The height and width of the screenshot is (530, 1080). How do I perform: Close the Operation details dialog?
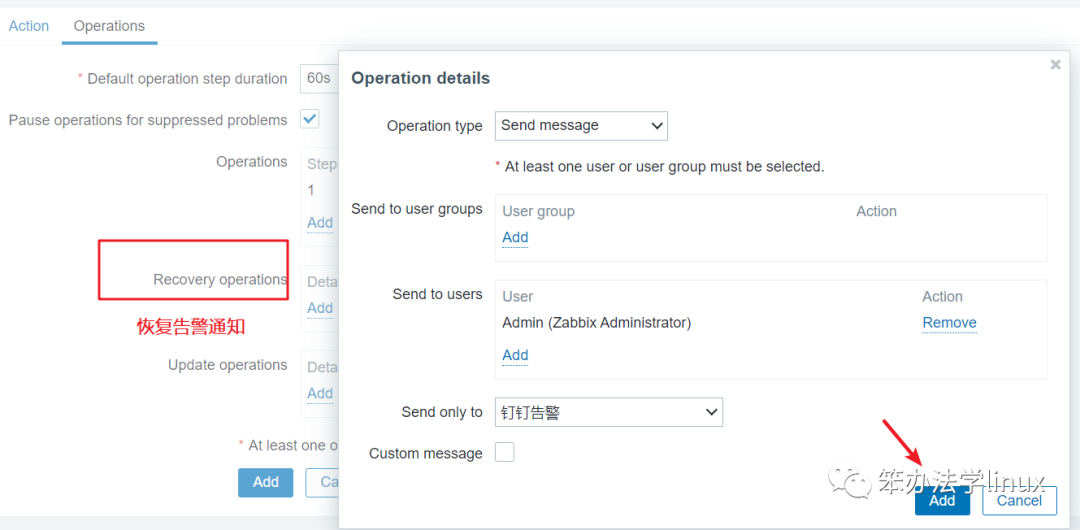pos(1055,65)
